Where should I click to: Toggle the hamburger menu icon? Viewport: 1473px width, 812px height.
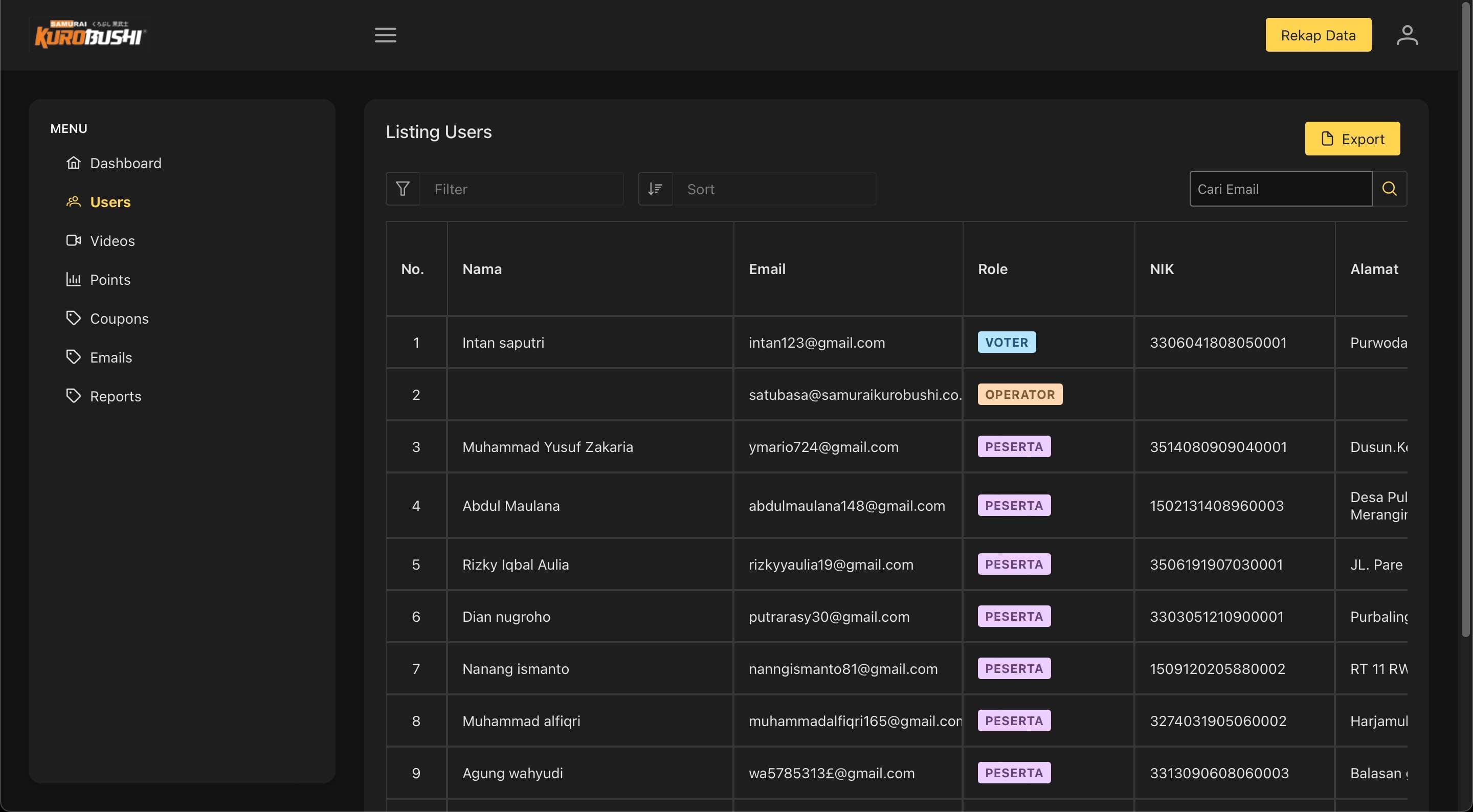coord(386,35)
